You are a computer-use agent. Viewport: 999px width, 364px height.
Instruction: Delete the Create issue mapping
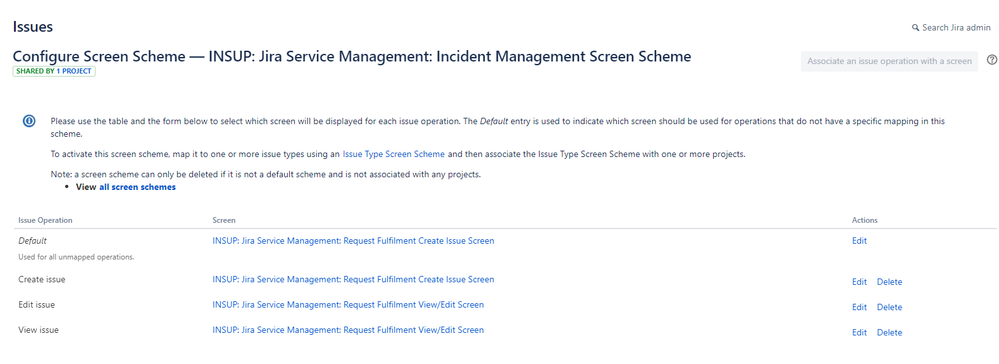coord(889,282)
